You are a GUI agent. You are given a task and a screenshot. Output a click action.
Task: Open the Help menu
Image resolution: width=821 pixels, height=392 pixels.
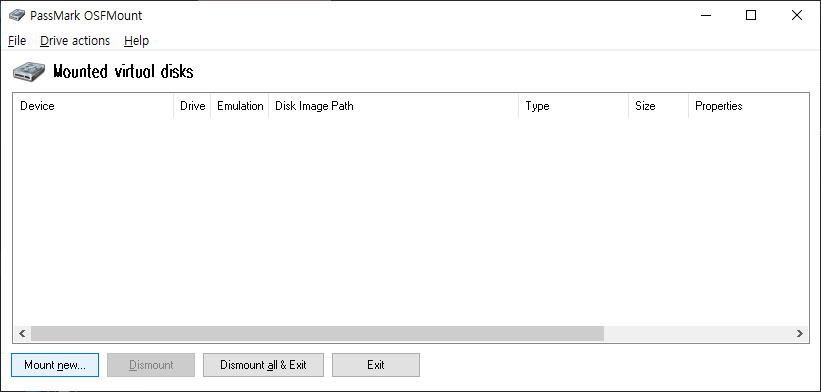(136, 41)
